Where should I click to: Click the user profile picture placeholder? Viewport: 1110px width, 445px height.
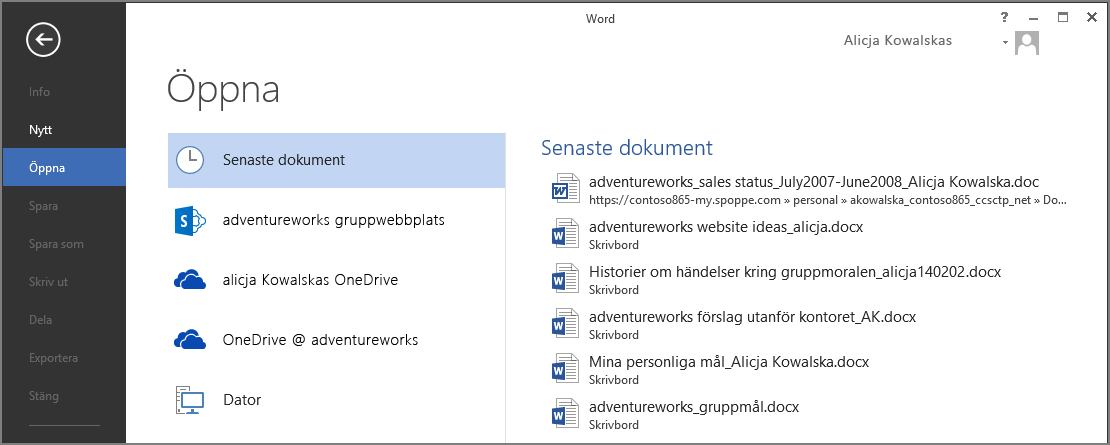tap(1026, 42)
